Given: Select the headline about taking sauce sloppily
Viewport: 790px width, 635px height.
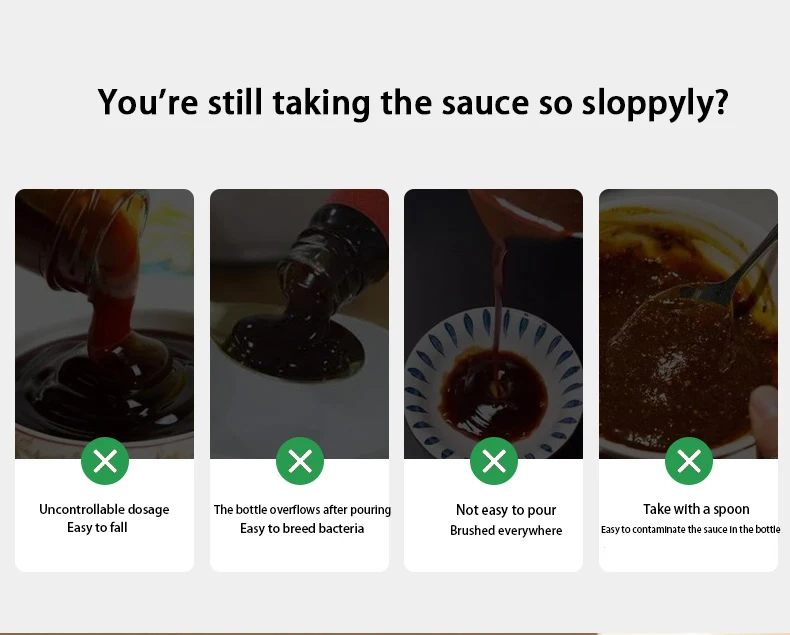Looking at the screenshot, I should click(413, 103).
